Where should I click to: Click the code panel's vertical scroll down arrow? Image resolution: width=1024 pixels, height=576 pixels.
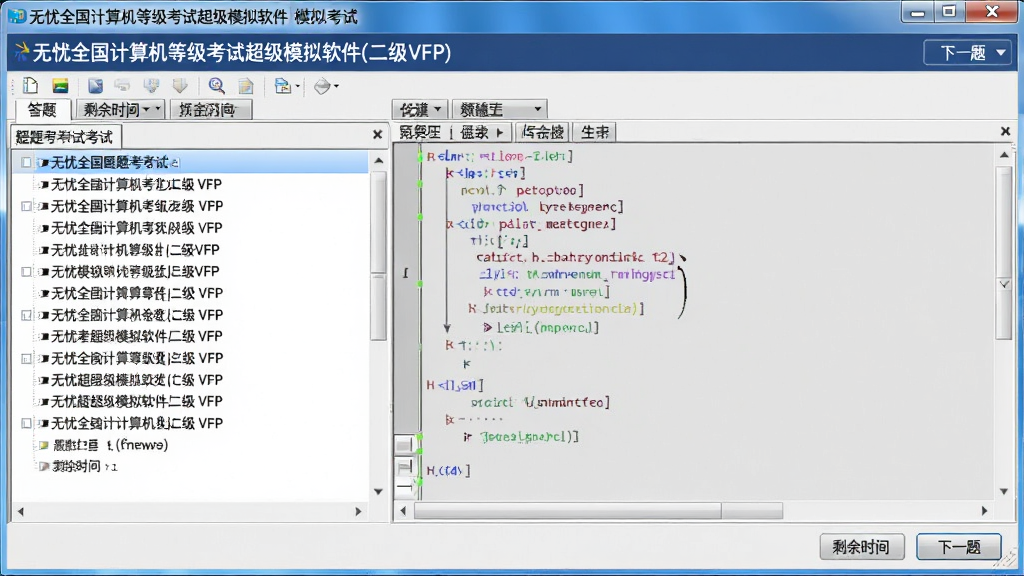click(1004, 492)
